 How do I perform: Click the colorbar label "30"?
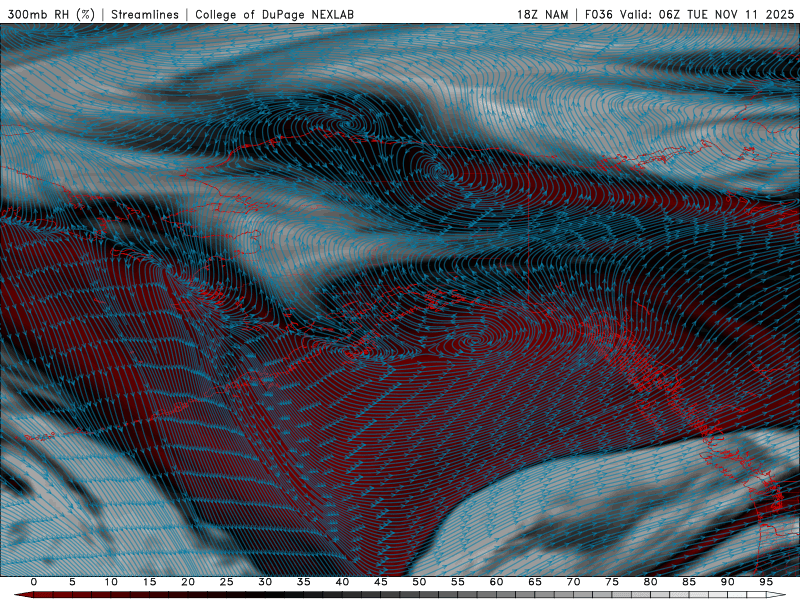tap(265, 582)
